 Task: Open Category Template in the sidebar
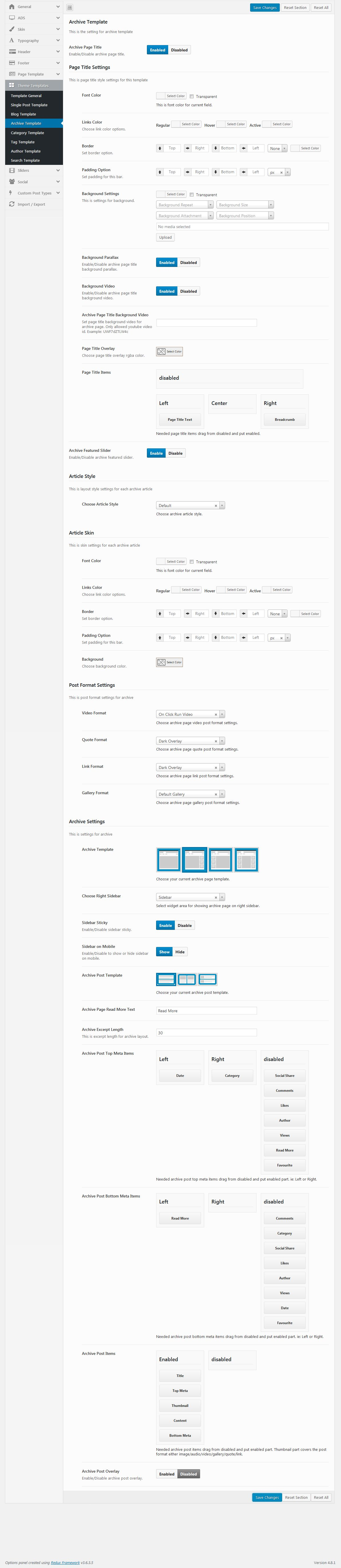[x=27, y=133]
